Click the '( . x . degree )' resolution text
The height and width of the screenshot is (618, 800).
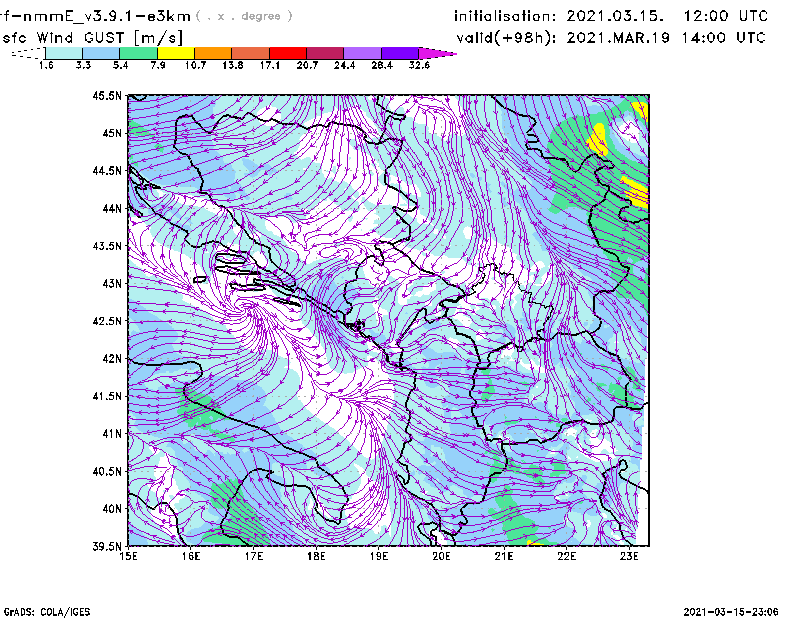(x=244, y=16)
